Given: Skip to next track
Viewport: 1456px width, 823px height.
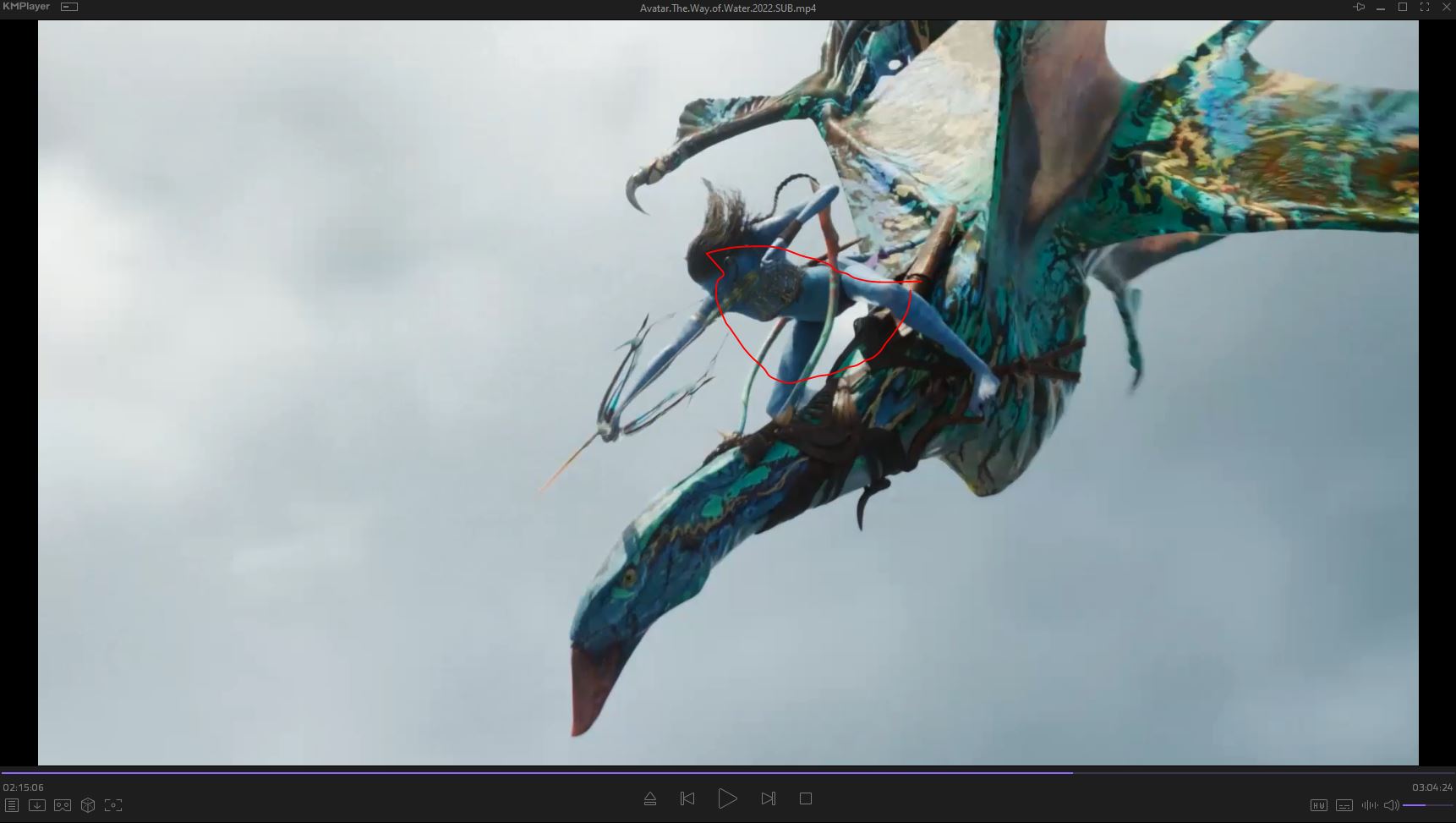Looking at the screenshot, I should pyautogui.click(x=768, y=798).
